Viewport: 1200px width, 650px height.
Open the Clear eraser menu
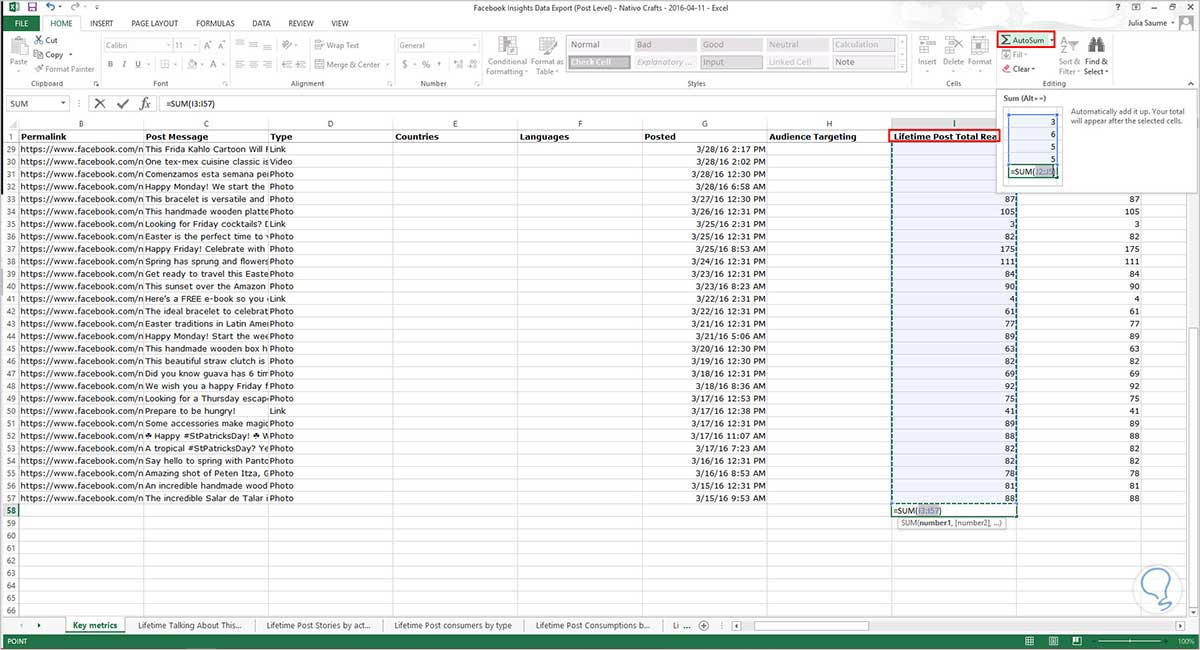point(1019,69)
